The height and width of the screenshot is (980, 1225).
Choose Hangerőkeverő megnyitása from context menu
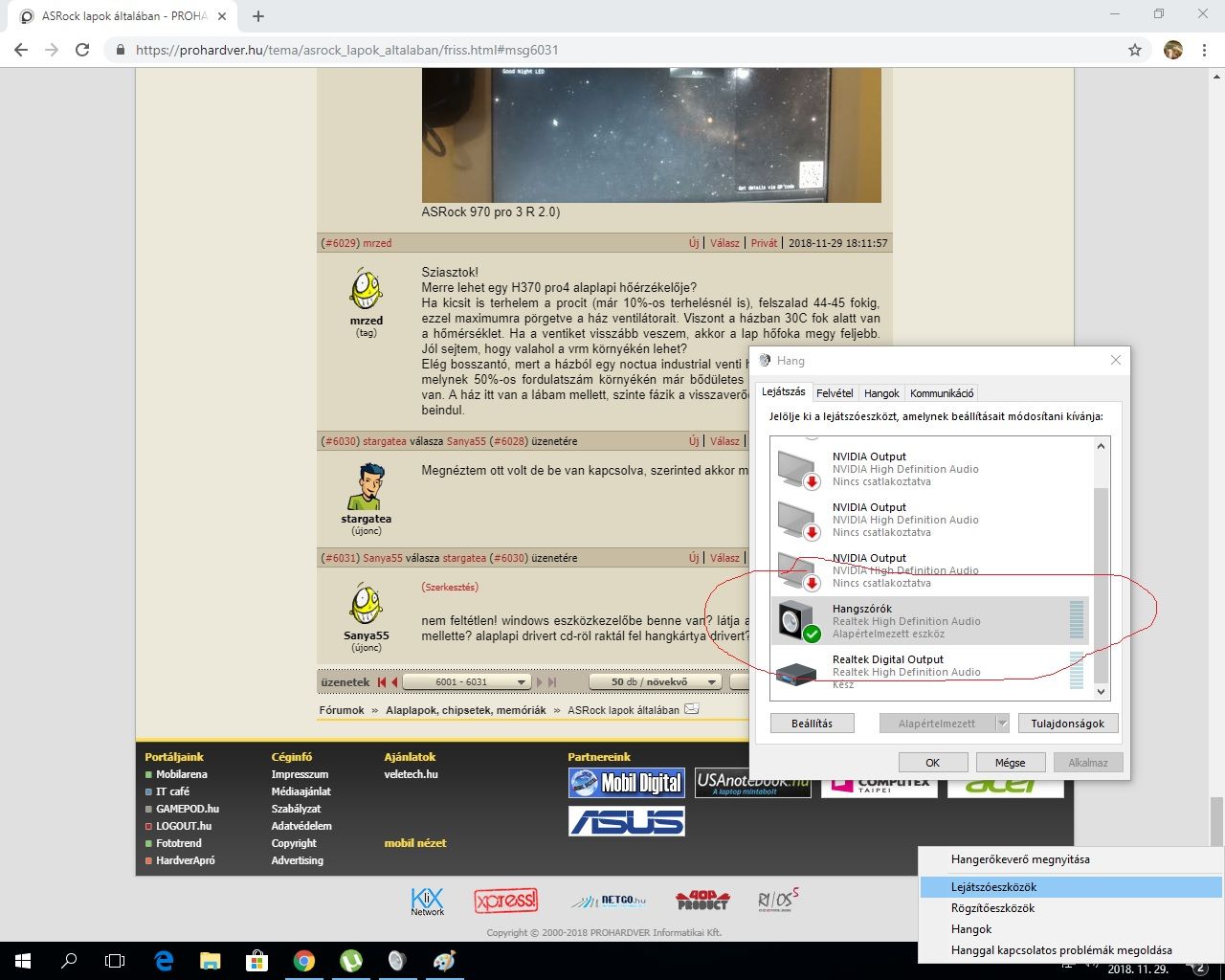1020,859
